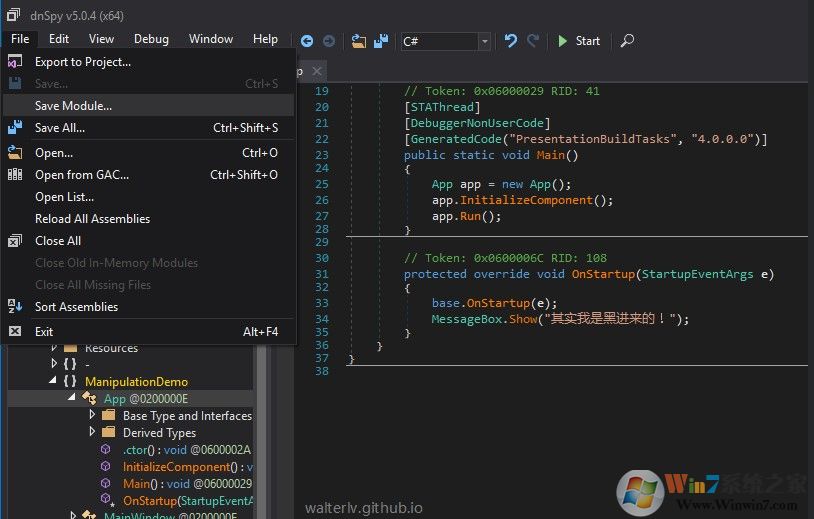Open the C# language dropdown
The image size is (814, 519).
click(x=484, y=41)
